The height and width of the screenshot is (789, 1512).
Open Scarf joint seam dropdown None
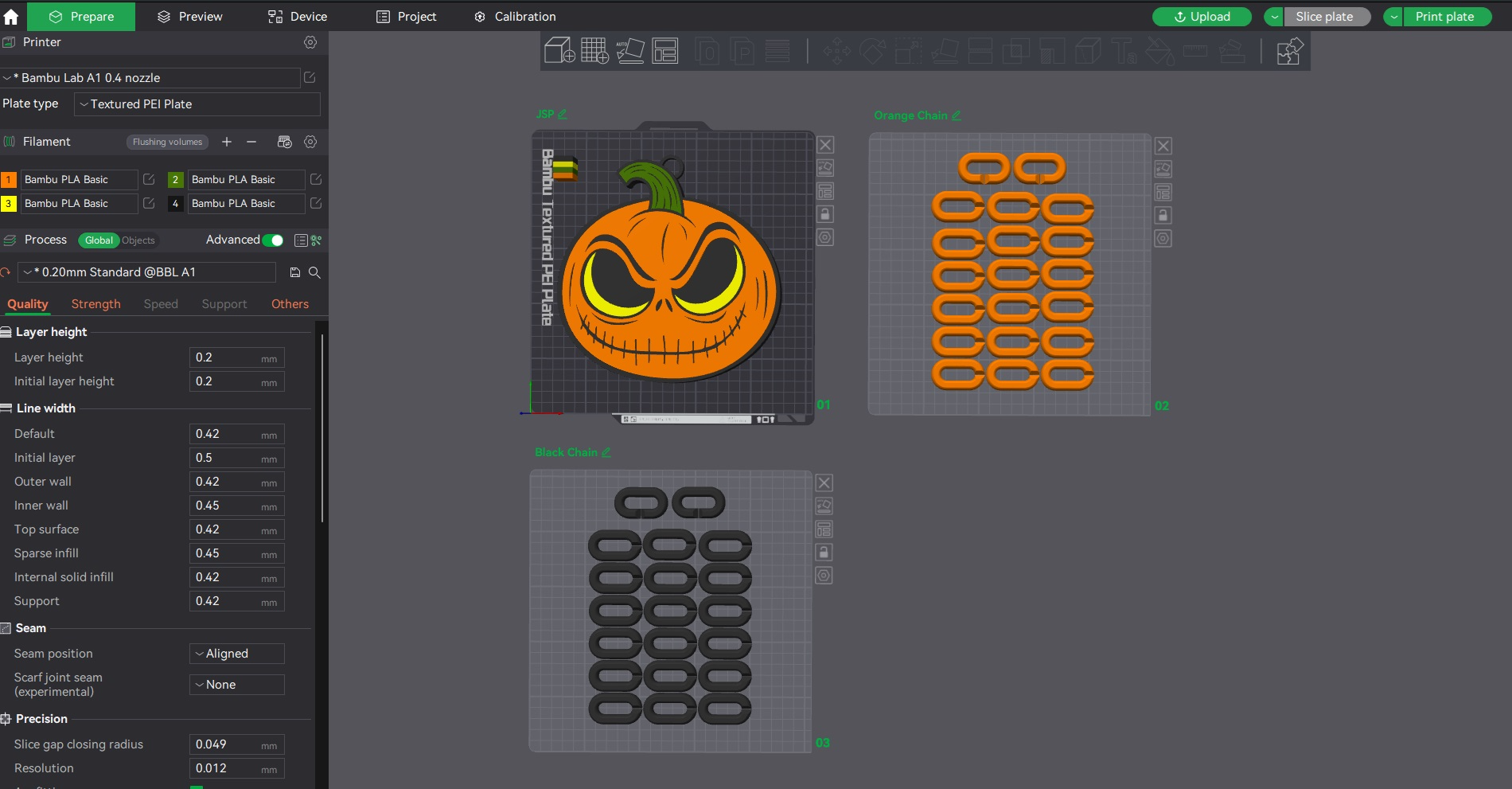pos(237,685)
